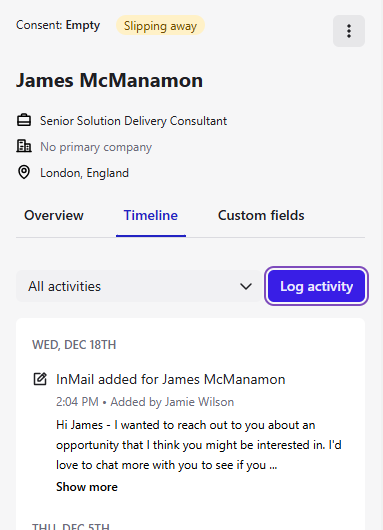Click the Log activity button

click(x=316, y=286)
